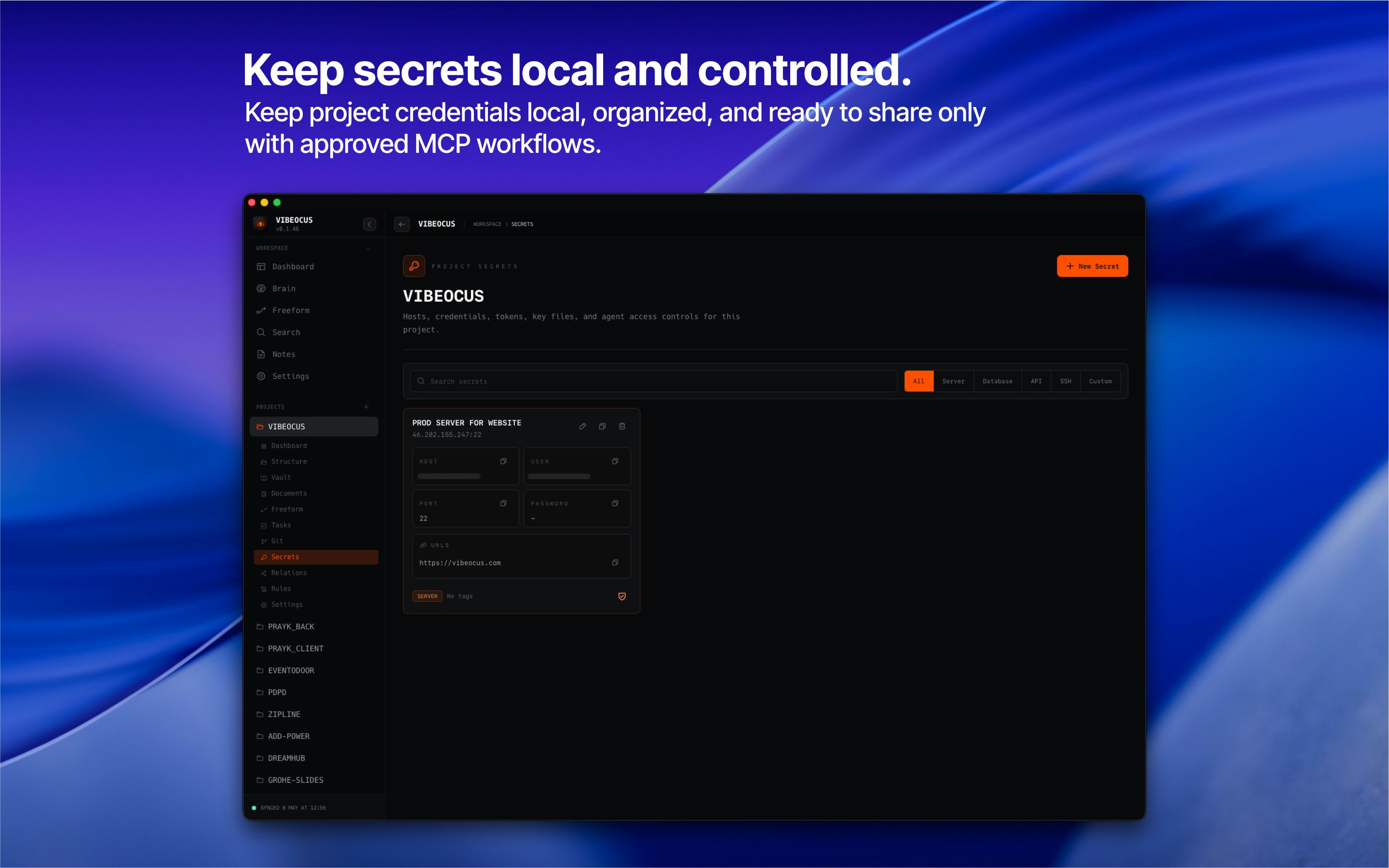Click the New Secret button
The width and height of the screenshot is (1389, 868).
[1092, 266]
